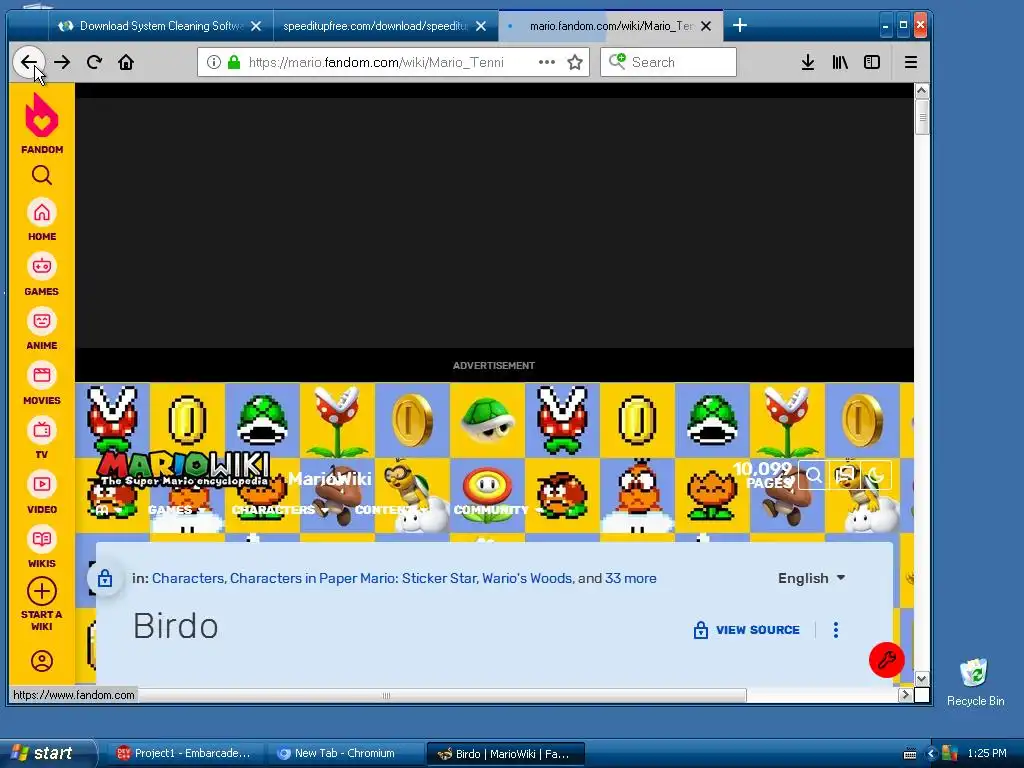Click the horizontal scrollbar right arrow
The image size is (1024, 768).
click(x=905, y=695)
